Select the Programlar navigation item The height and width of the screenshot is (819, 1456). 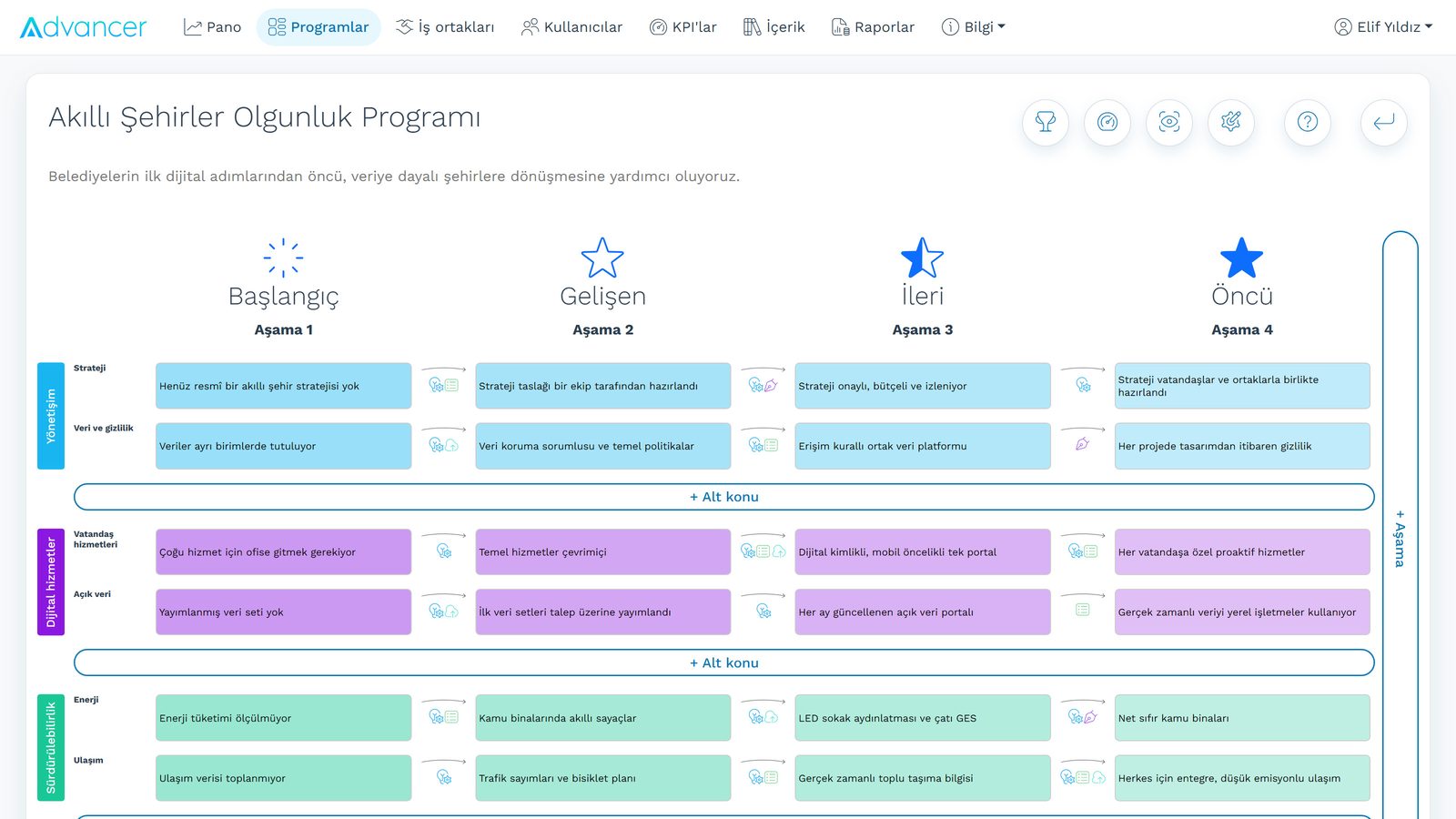(318, 27)
